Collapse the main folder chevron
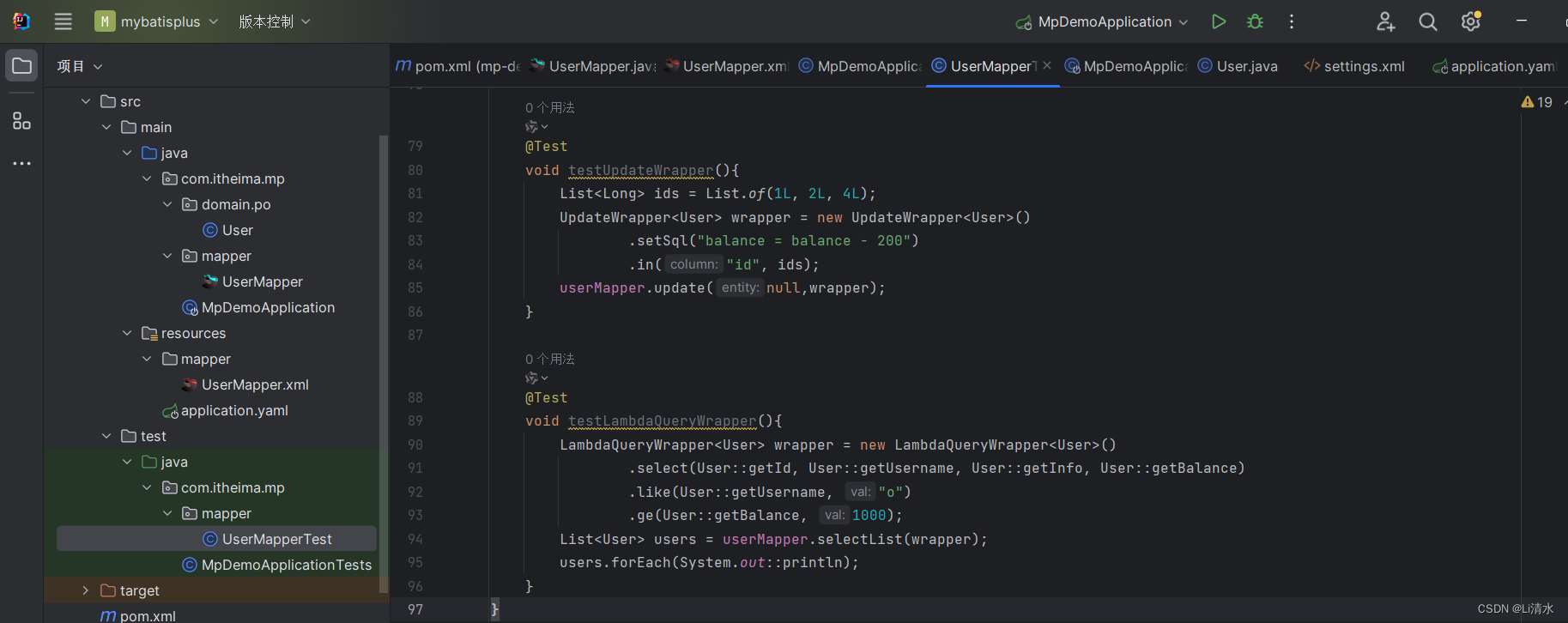 pos(106,127)
